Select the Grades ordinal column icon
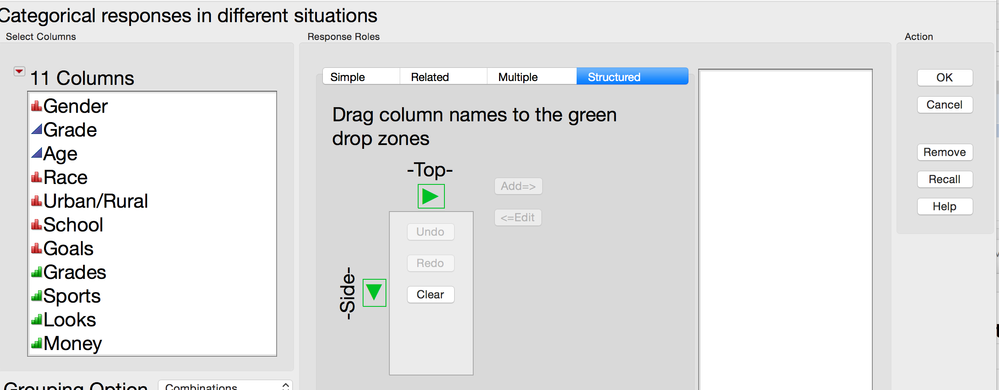This screenshot has width=999, height=390. pyautogui.click(x=36, y=272)
